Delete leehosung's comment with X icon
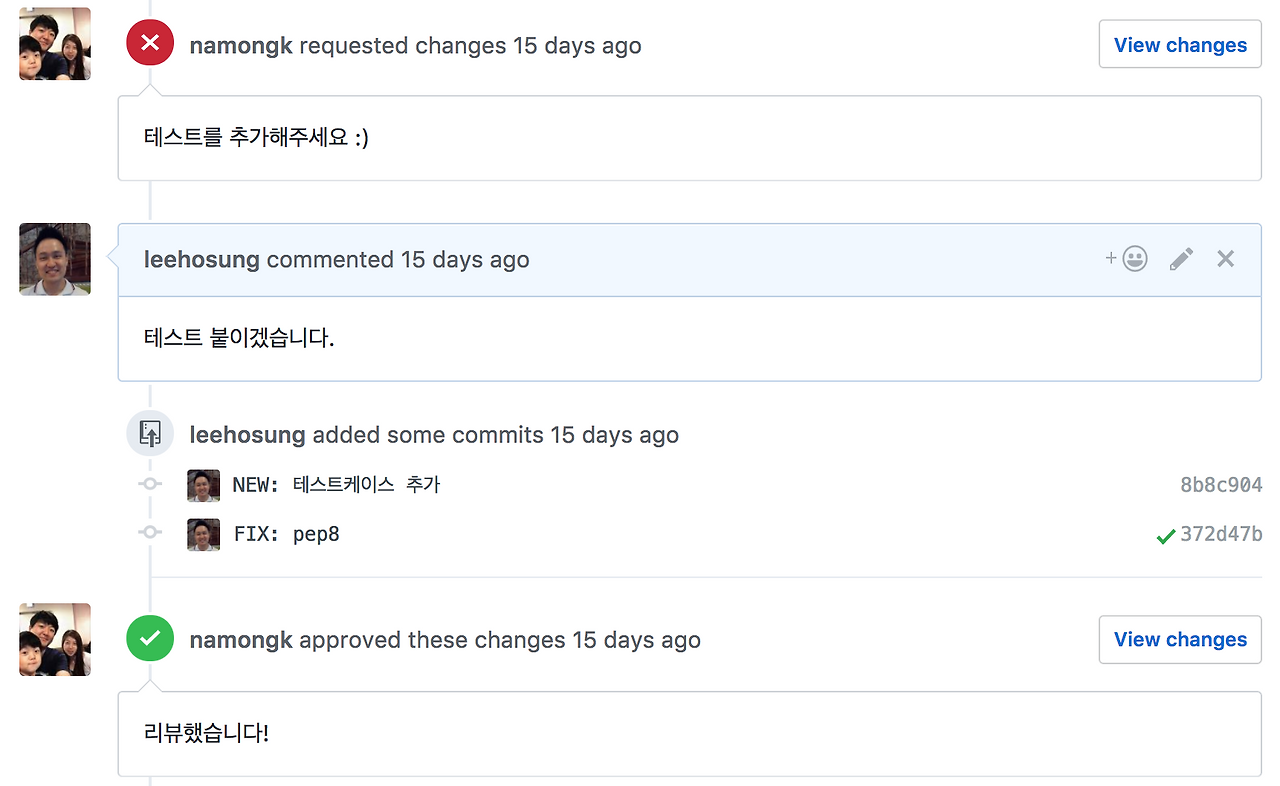The width and height of the screenshot is (1280, 786). pos(1225,259)
